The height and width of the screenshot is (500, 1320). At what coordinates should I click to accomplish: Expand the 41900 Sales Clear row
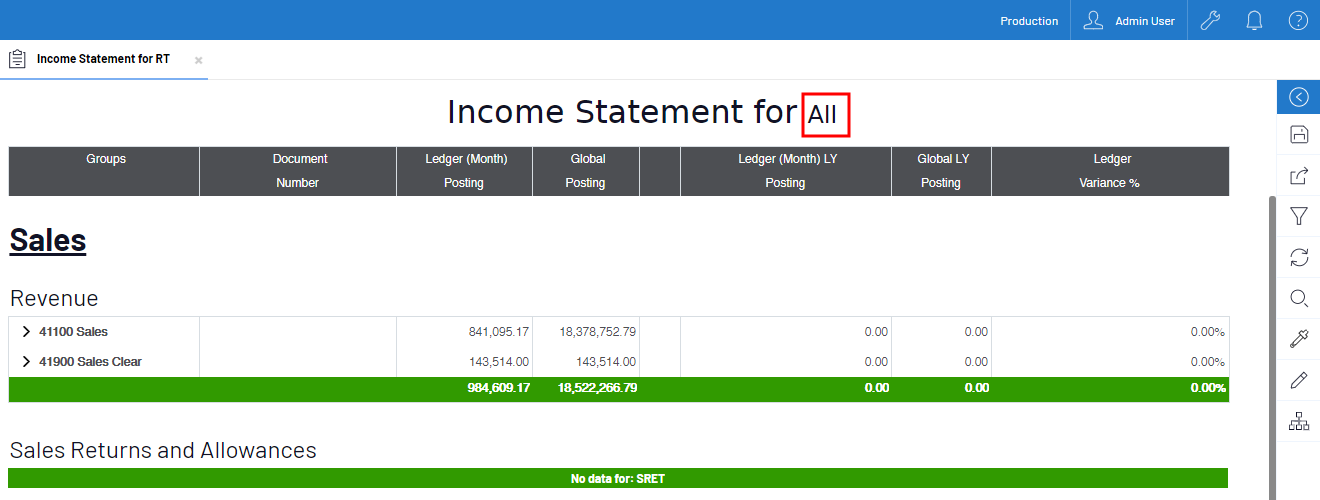pyautogui.click(x=26, y=362)
